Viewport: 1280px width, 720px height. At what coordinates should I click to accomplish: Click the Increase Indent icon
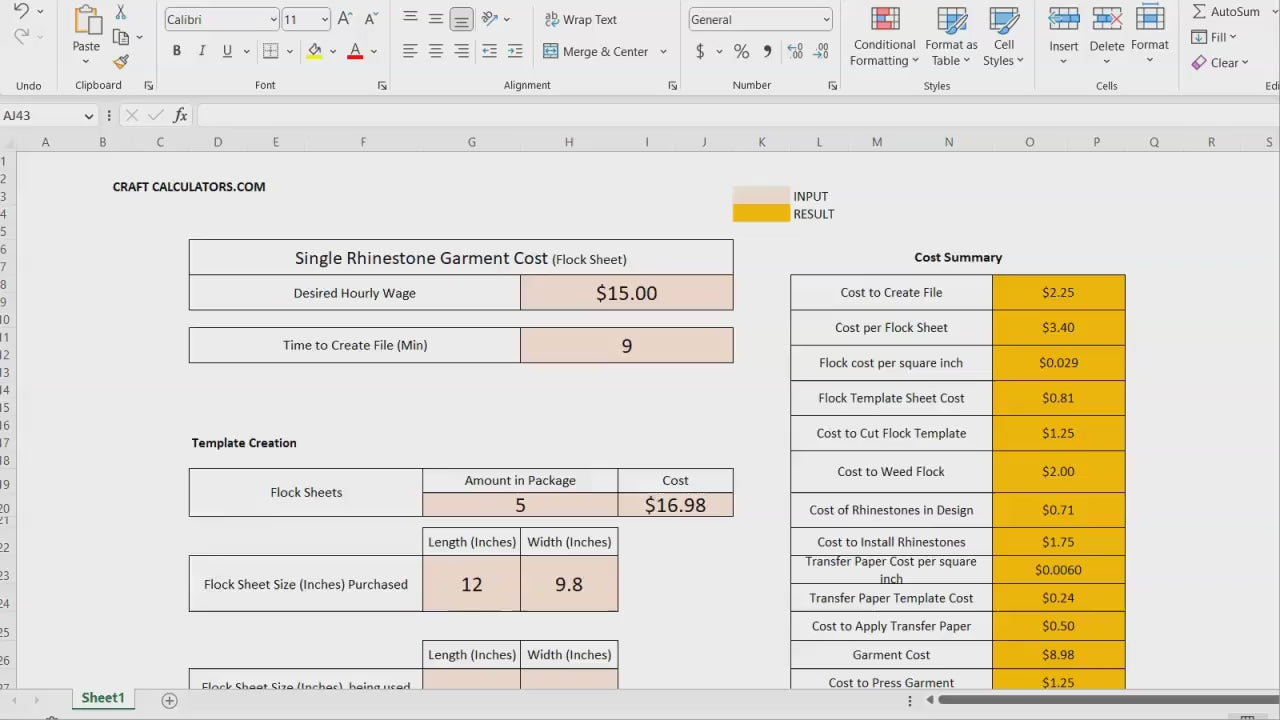pyautogui.click(x=515, y=51)
